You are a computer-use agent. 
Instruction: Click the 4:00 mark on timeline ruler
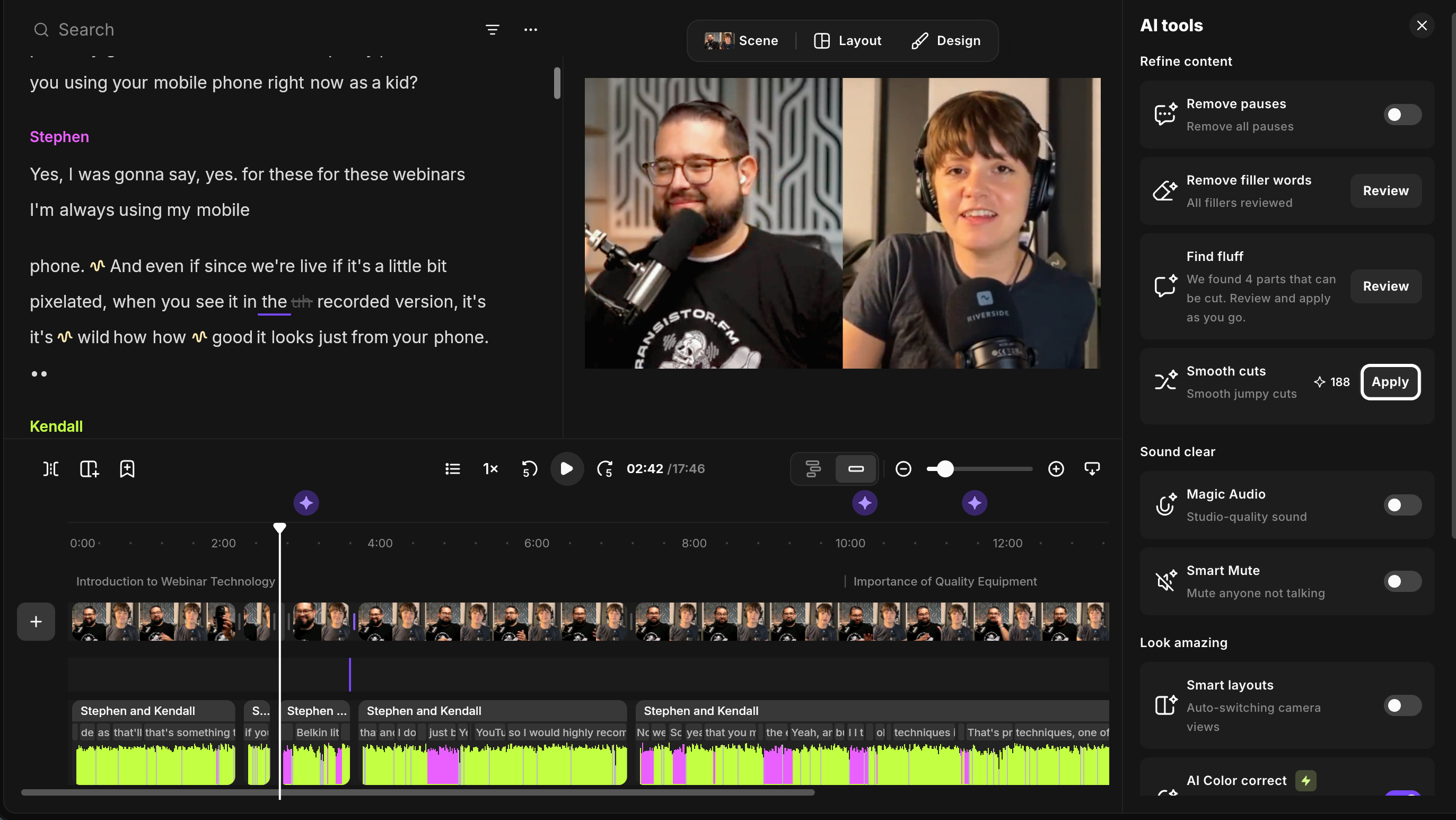pos(380,544)
